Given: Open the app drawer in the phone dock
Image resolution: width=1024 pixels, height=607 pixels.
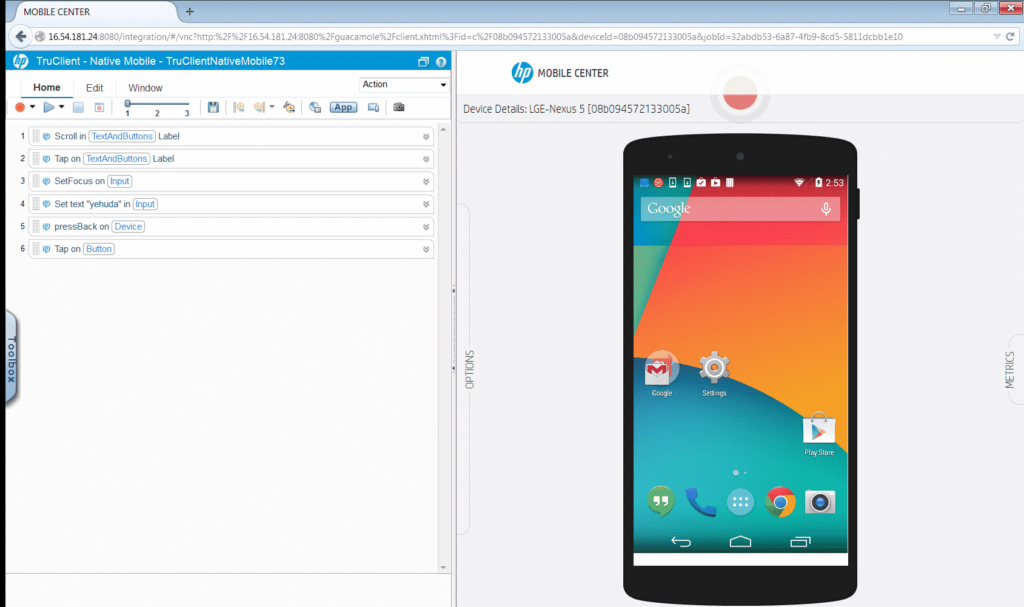Looking at the screenshot, I should [740, 502].
